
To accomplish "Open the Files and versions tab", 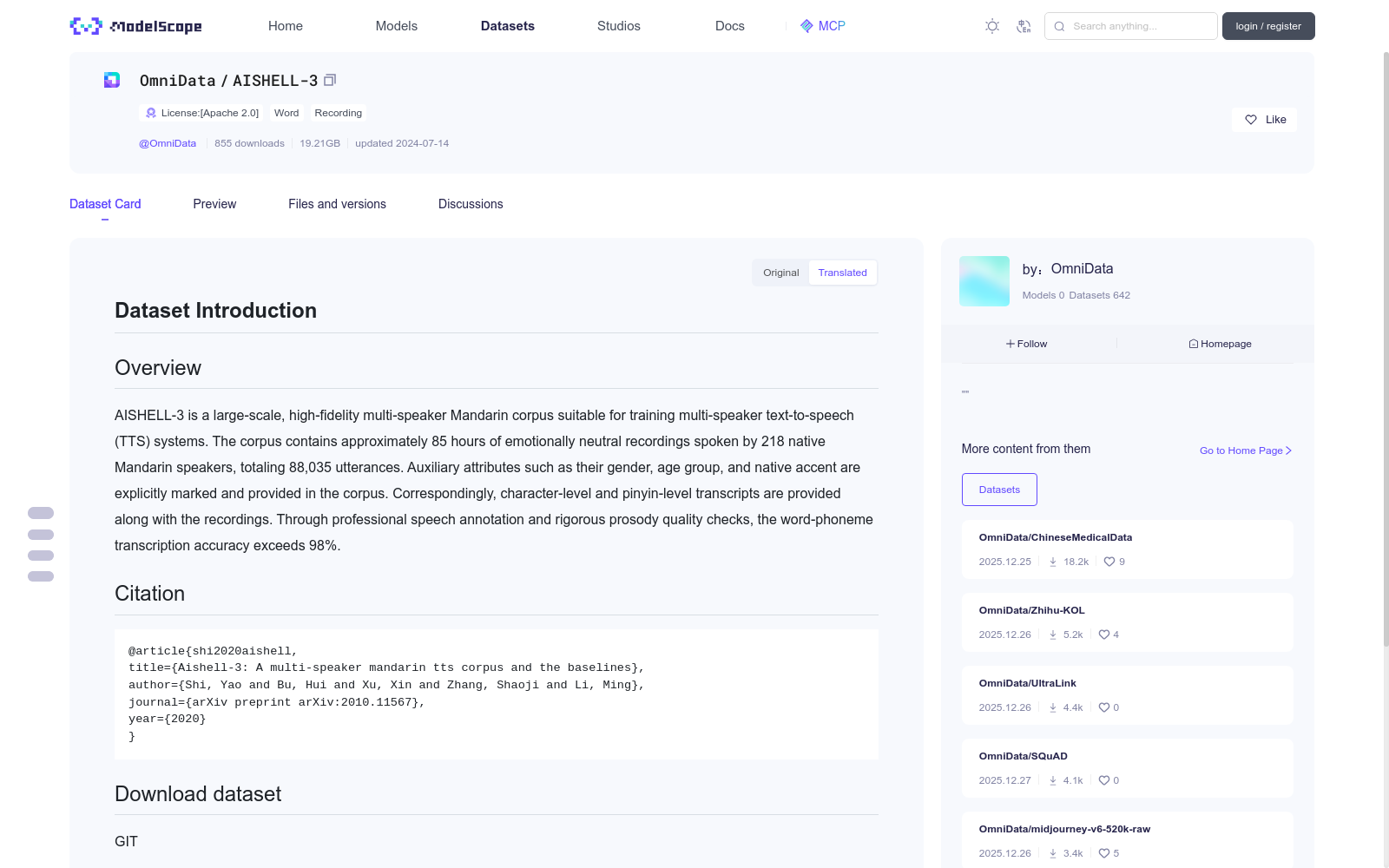I will point(337,204).
